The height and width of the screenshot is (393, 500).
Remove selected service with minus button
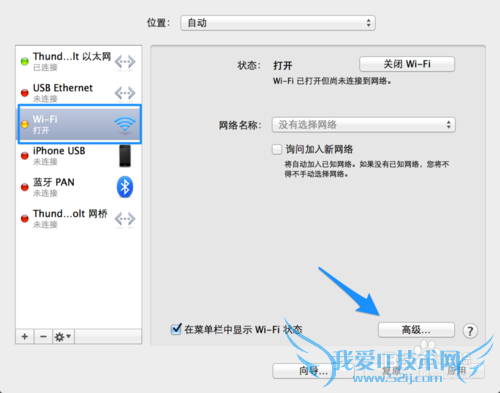click(x=43, y=337)
